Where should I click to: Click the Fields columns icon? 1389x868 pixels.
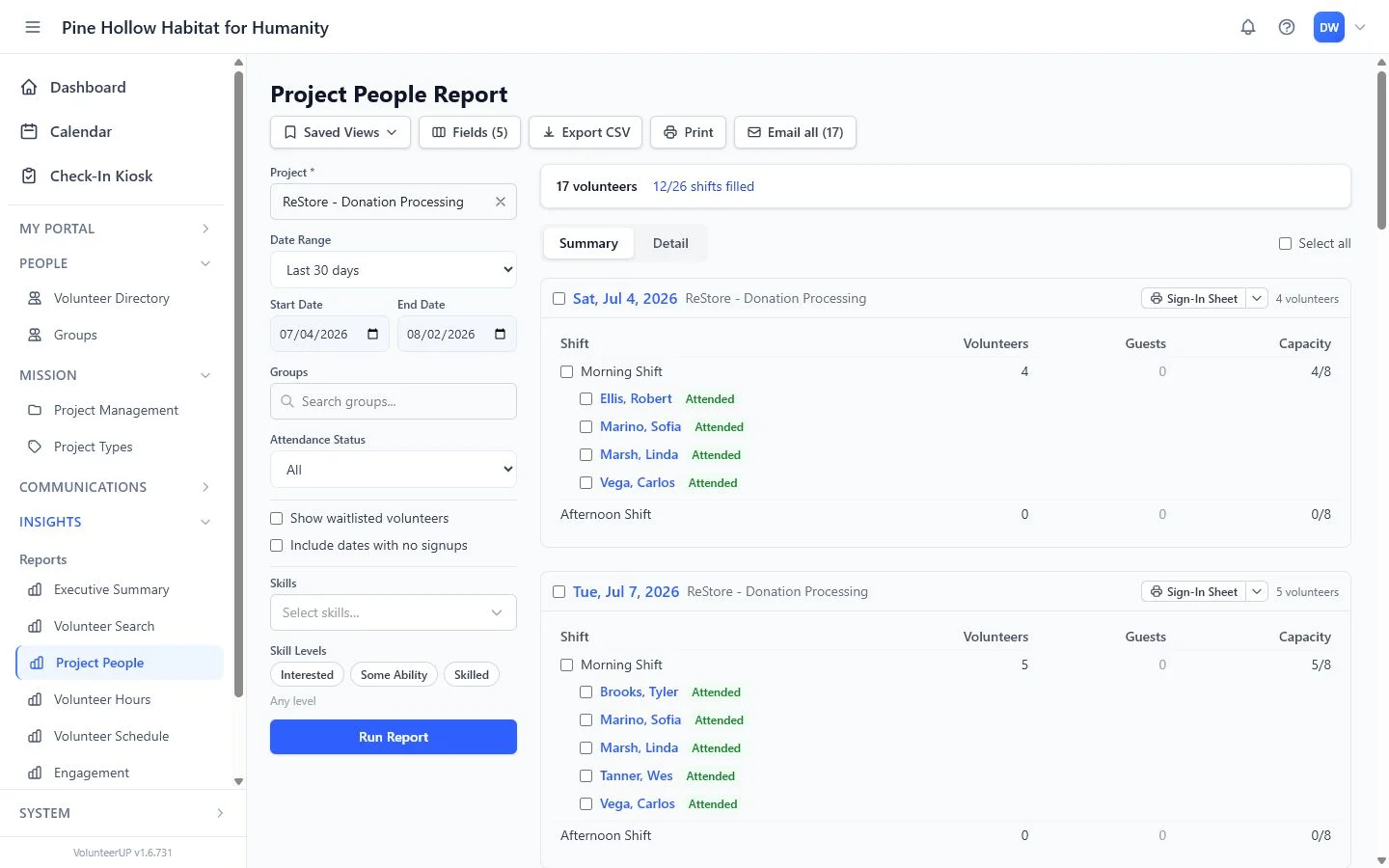coord(439,132)
